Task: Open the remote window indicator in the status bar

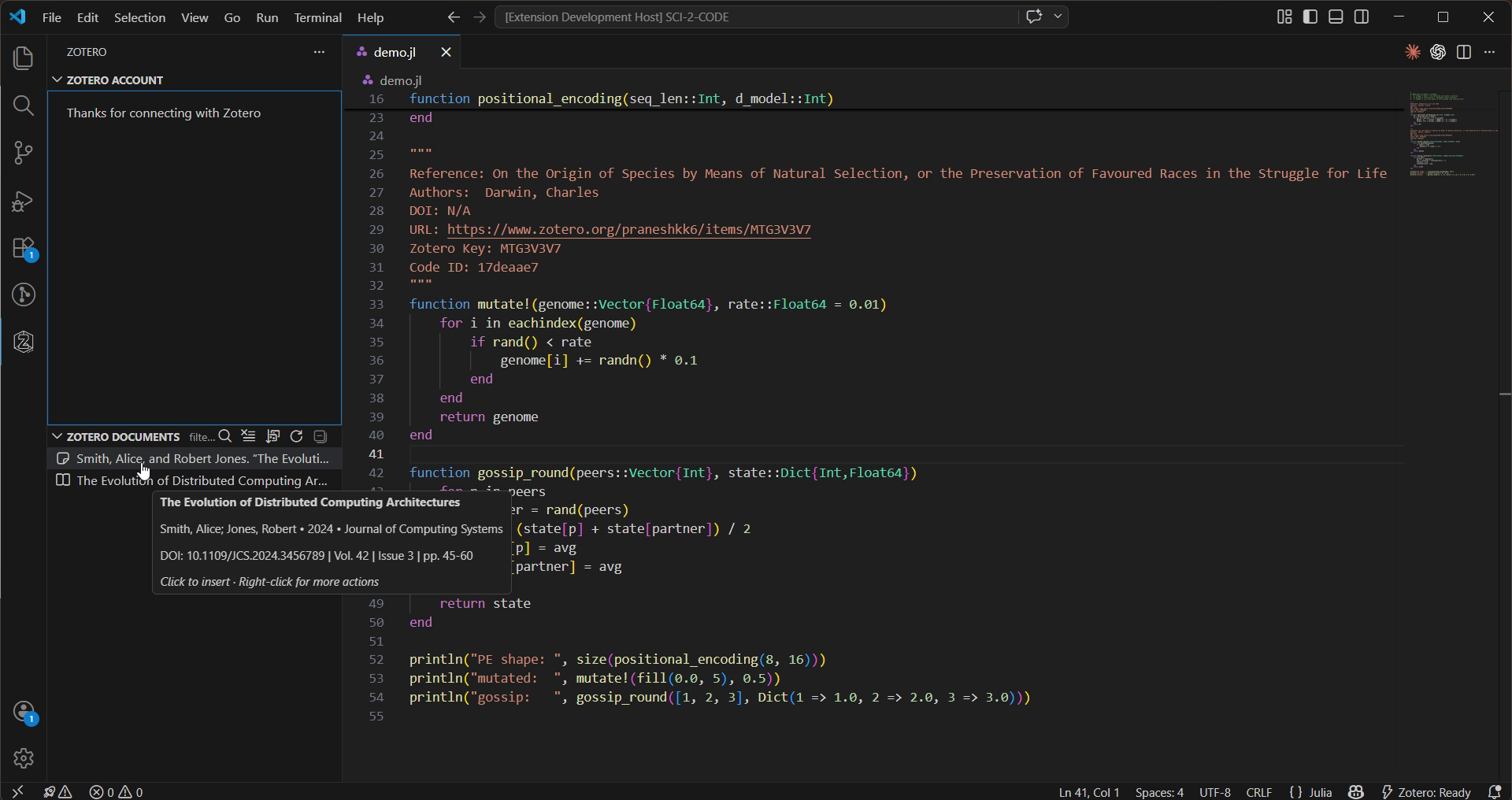Action: click(x=17, y=792)
